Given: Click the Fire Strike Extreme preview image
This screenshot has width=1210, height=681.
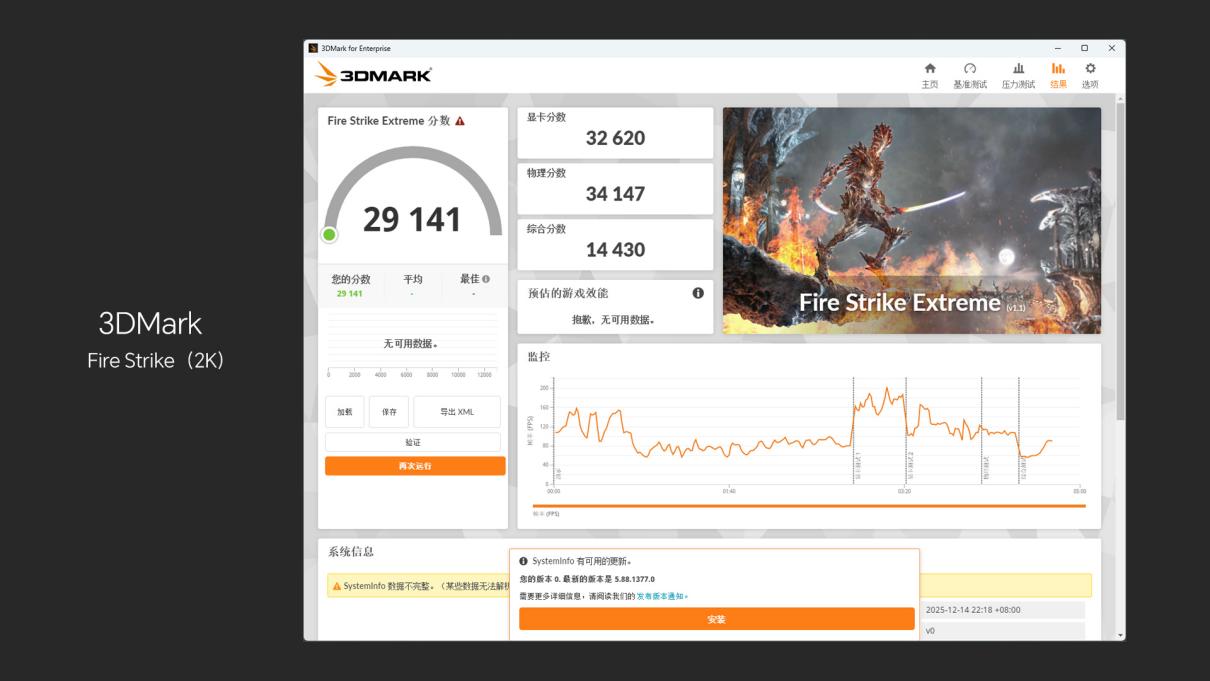Looking at the screenshot, I should click(911, 221).
